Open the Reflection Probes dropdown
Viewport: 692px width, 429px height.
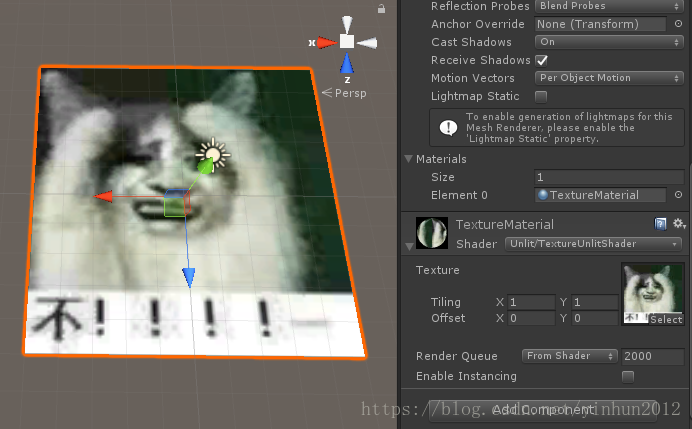tap(609, 6)
